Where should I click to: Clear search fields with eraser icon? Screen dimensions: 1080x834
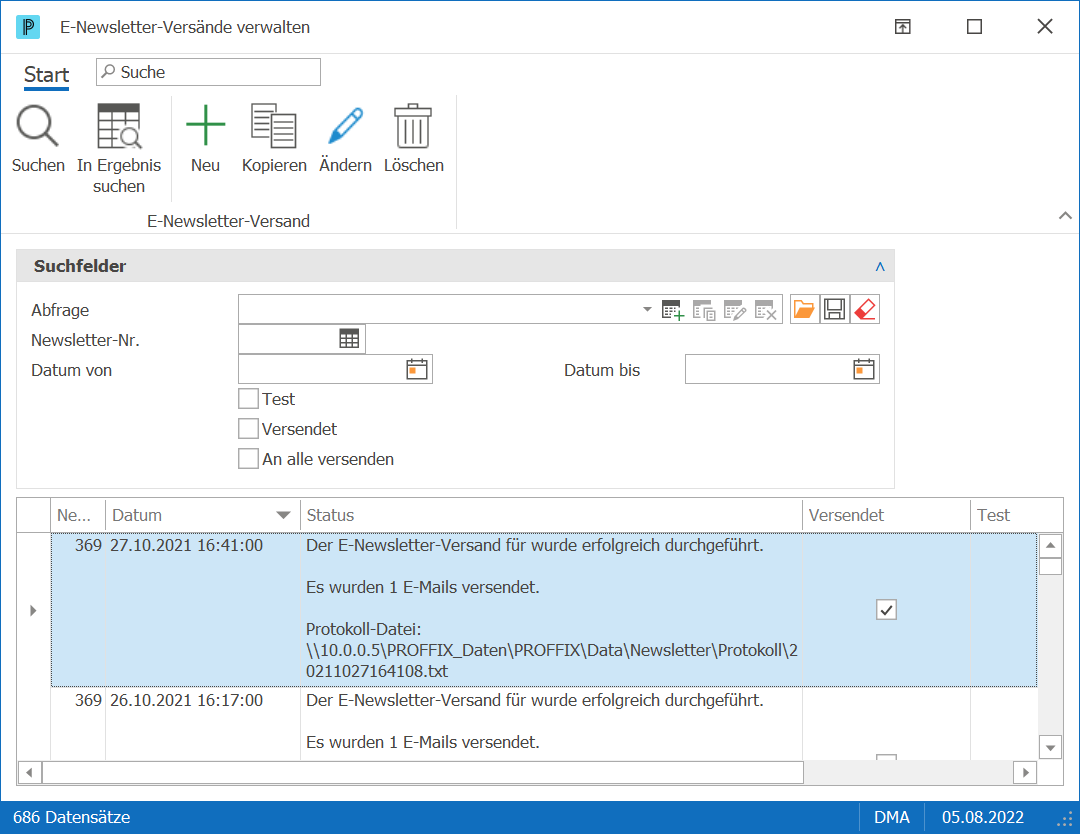pyautogui.click(x=864, y=309)
